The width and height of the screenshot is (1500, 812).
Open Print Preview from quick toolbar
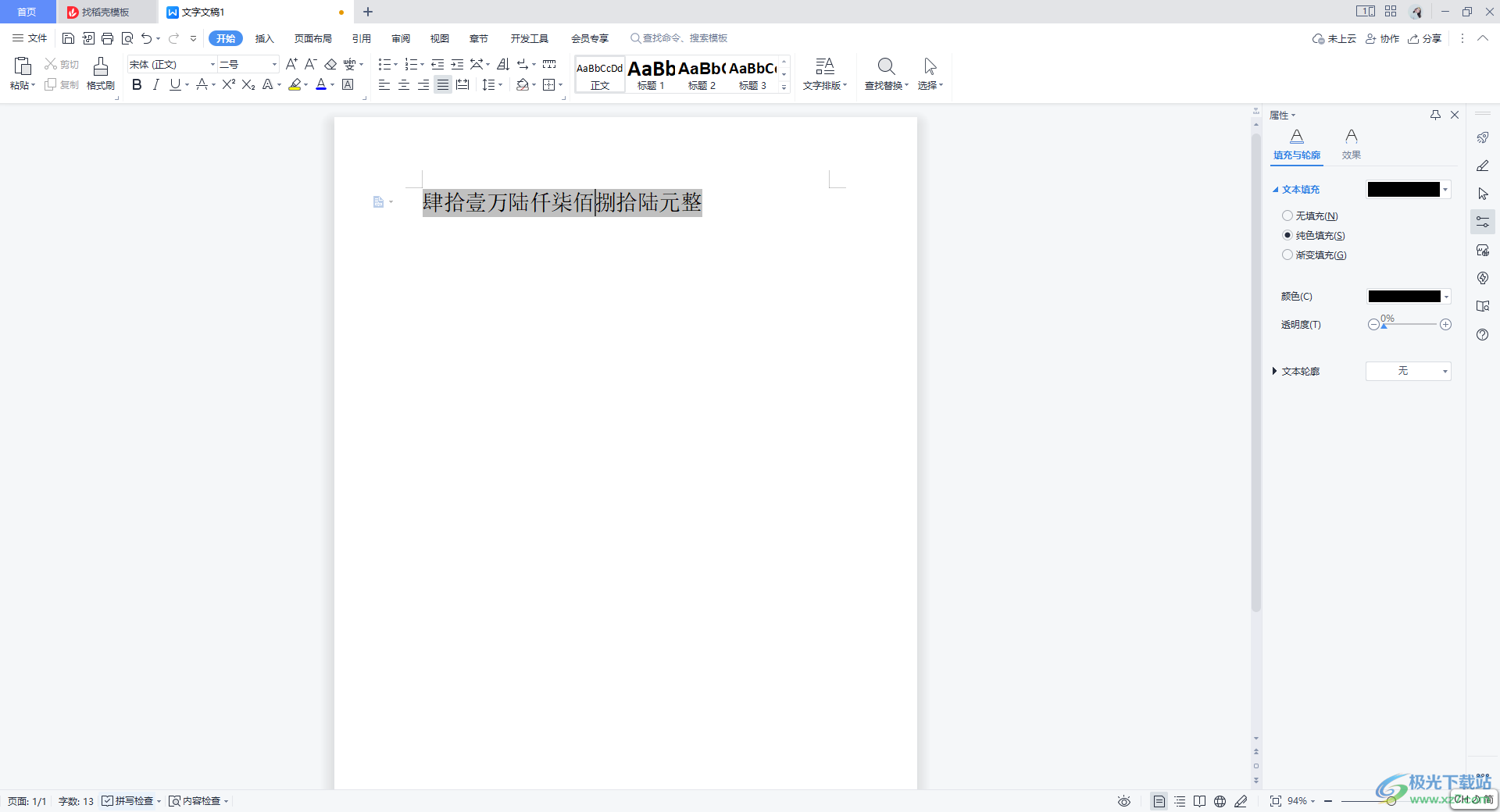(x=127, y=38)
